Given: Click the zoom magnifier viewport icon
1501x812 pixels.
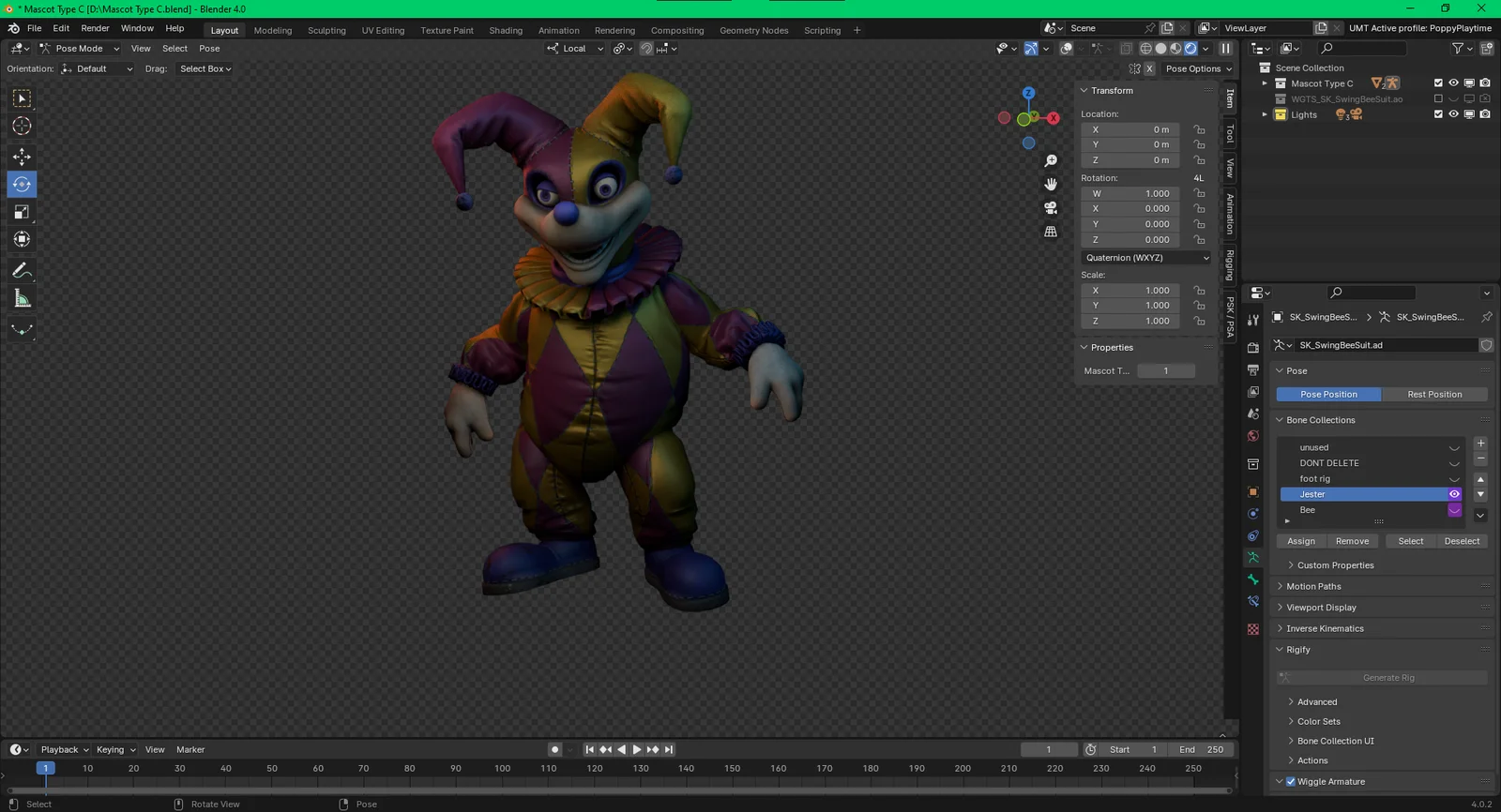Looking at the screenshot, I should coord(1051,161).
